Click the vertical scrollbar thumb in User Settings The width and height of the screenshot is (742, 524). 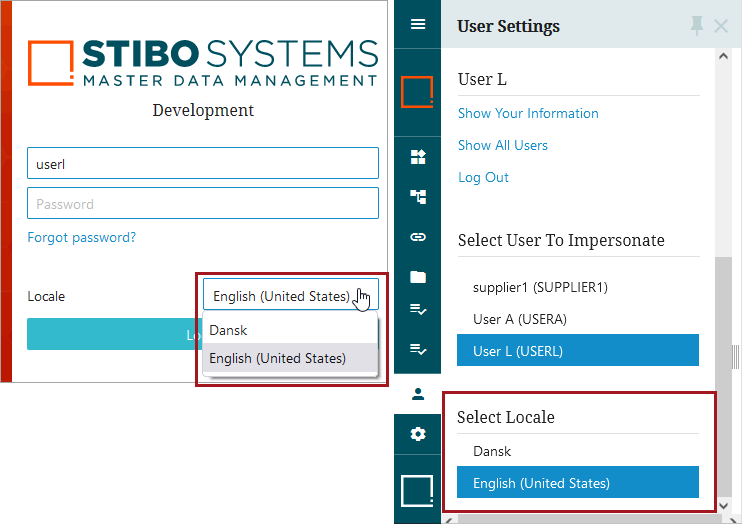(723, 376)
